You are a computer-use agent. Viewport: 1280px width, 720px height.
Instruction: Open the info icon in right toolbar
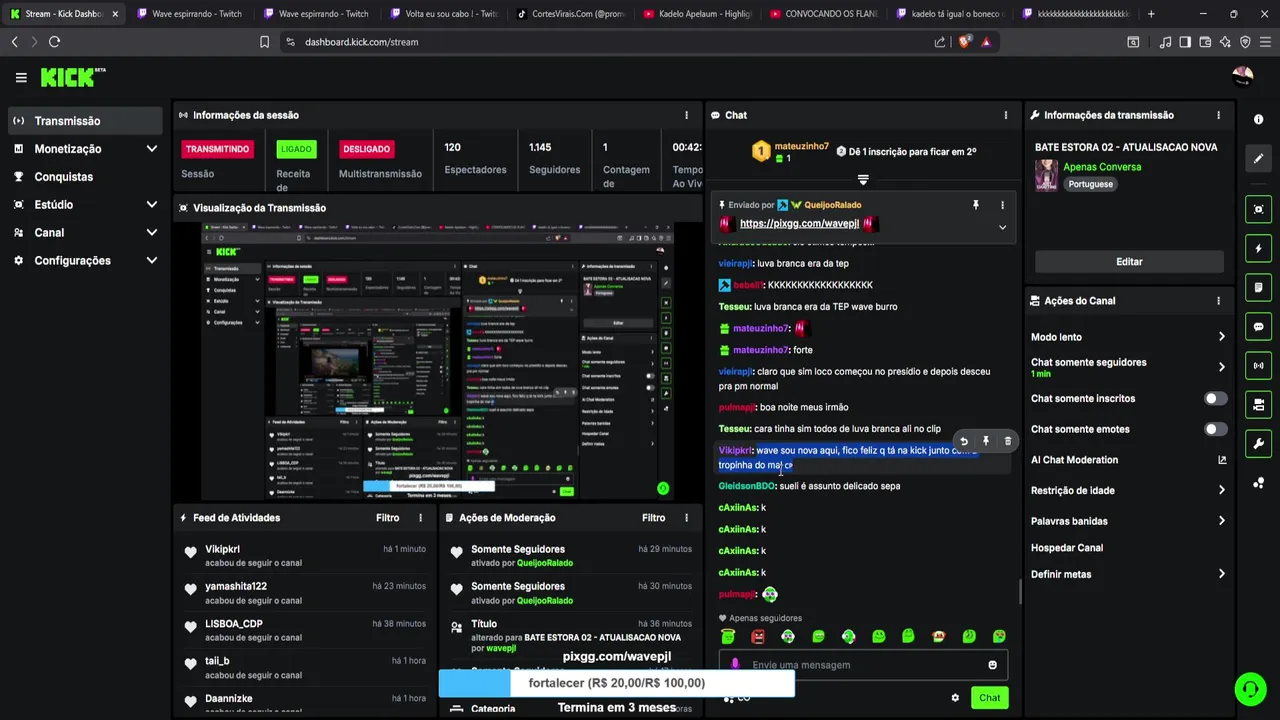[x=1258, y=119]
